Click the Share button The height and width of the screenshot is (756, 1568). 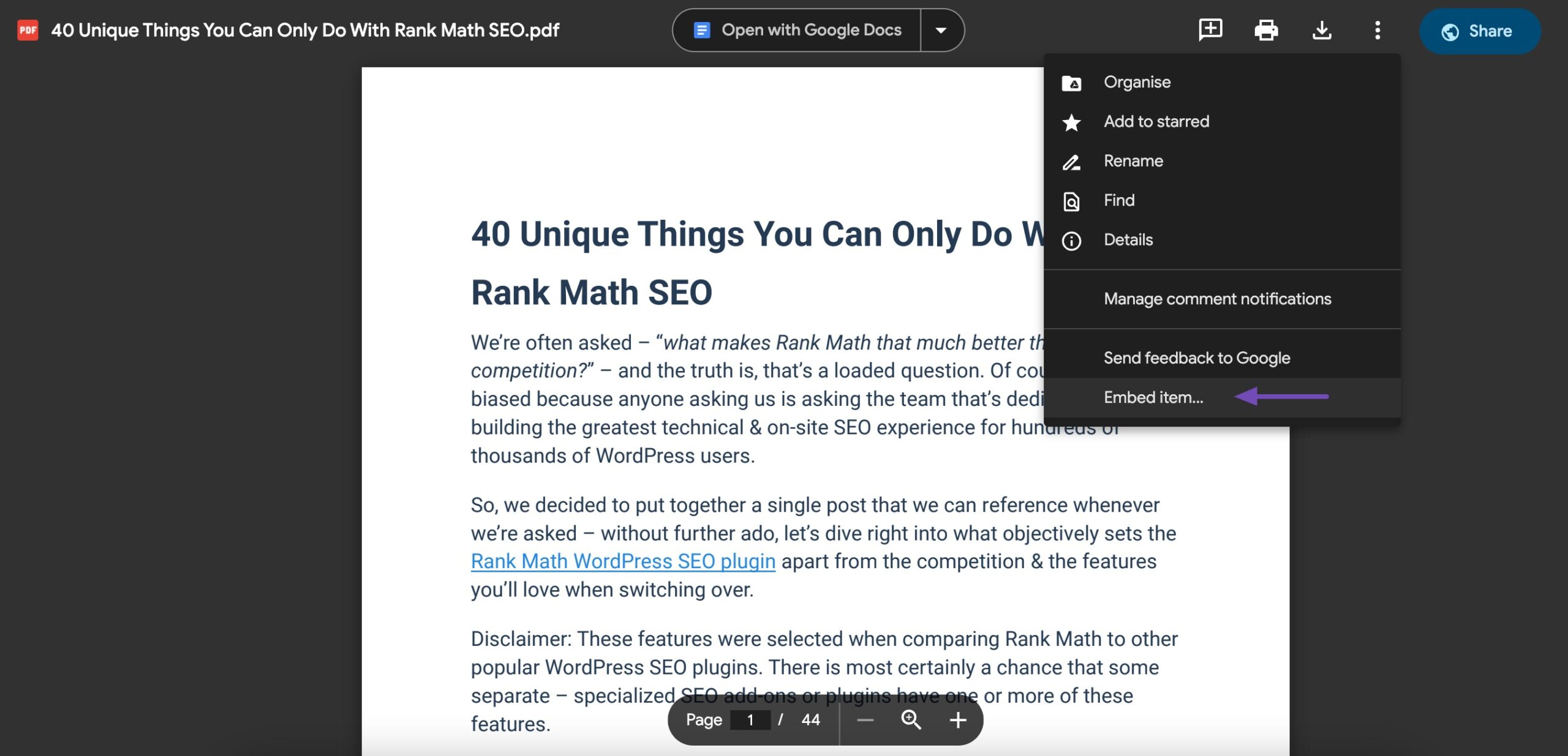[x=1480, y=31]
